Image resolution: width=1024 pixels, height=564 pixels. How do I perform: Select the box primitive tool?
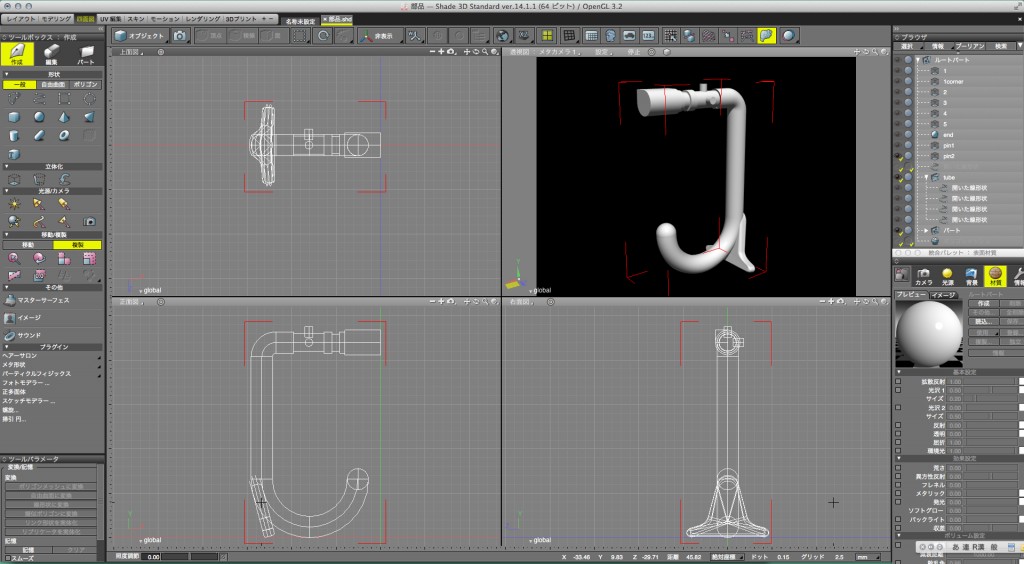14,118
